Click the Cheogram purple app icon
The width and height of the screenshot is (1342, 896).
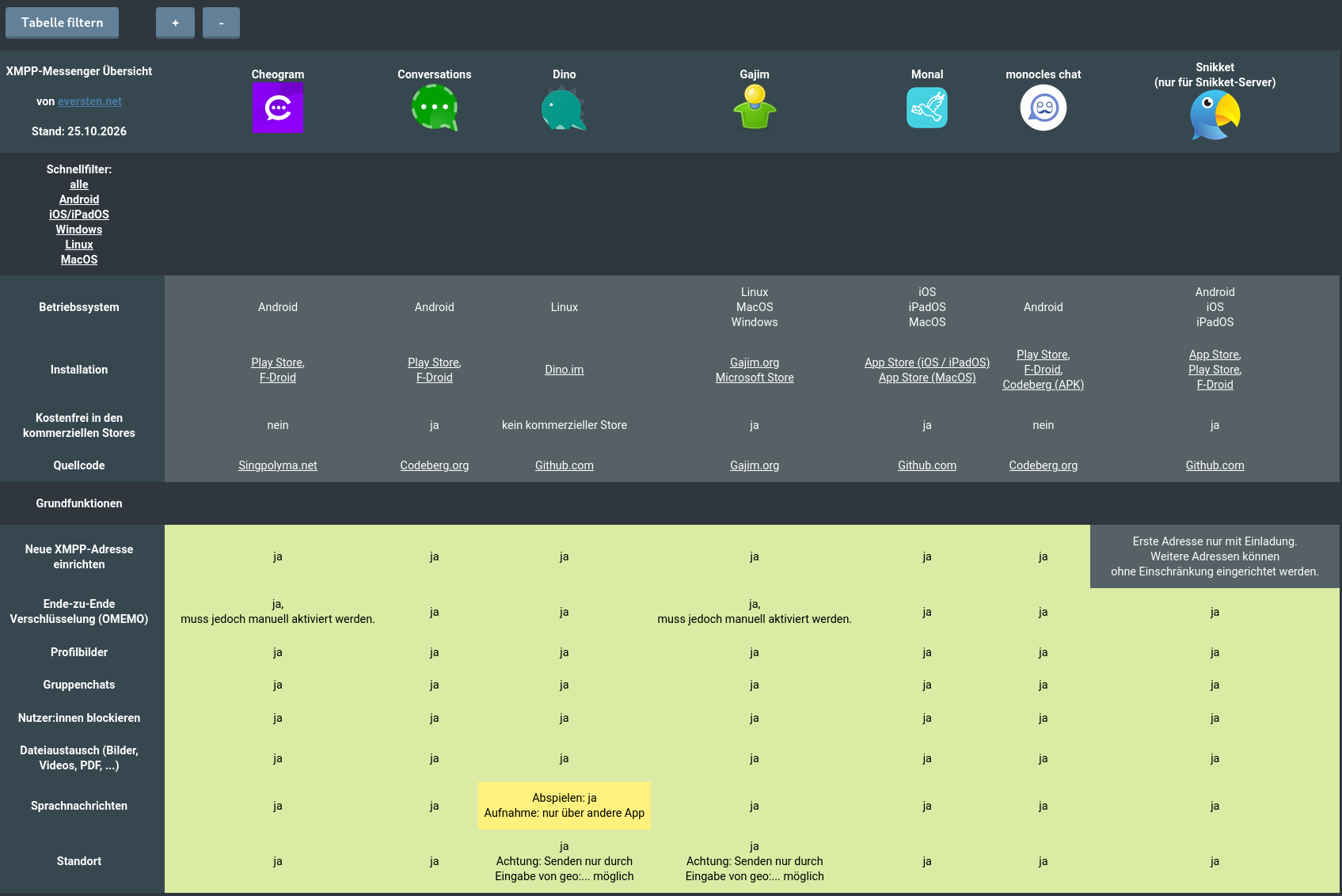[x=278, y=108]
